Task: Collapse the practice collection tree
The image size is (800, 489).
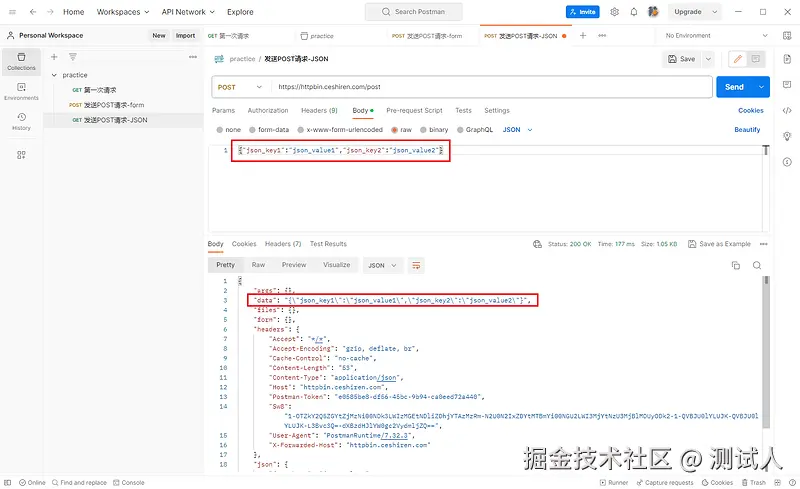Action: pyautogui.click(x=54, y=75)
